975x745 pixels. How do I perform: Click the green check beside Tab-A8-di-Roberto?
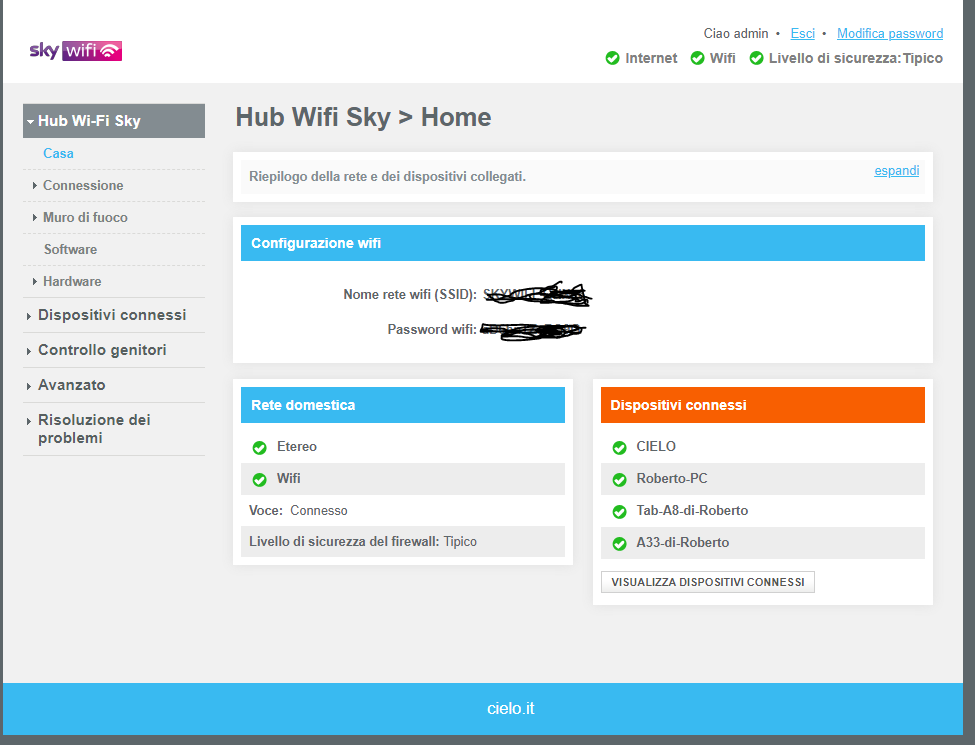[619, 512]
